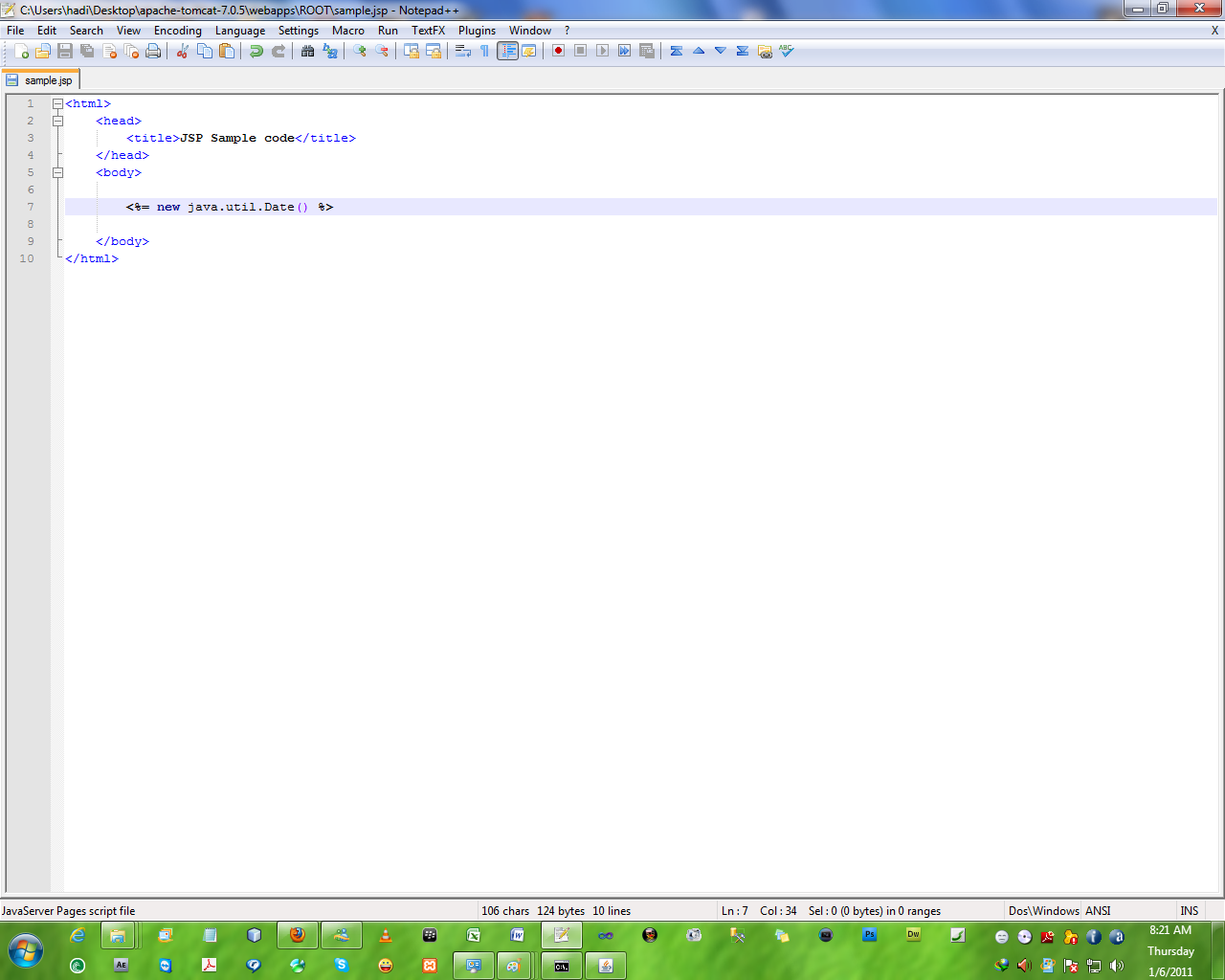Click the taskbar clock showing 8:21 AM
This screenshot has height=980, width=1225.
coord(1170,930)
